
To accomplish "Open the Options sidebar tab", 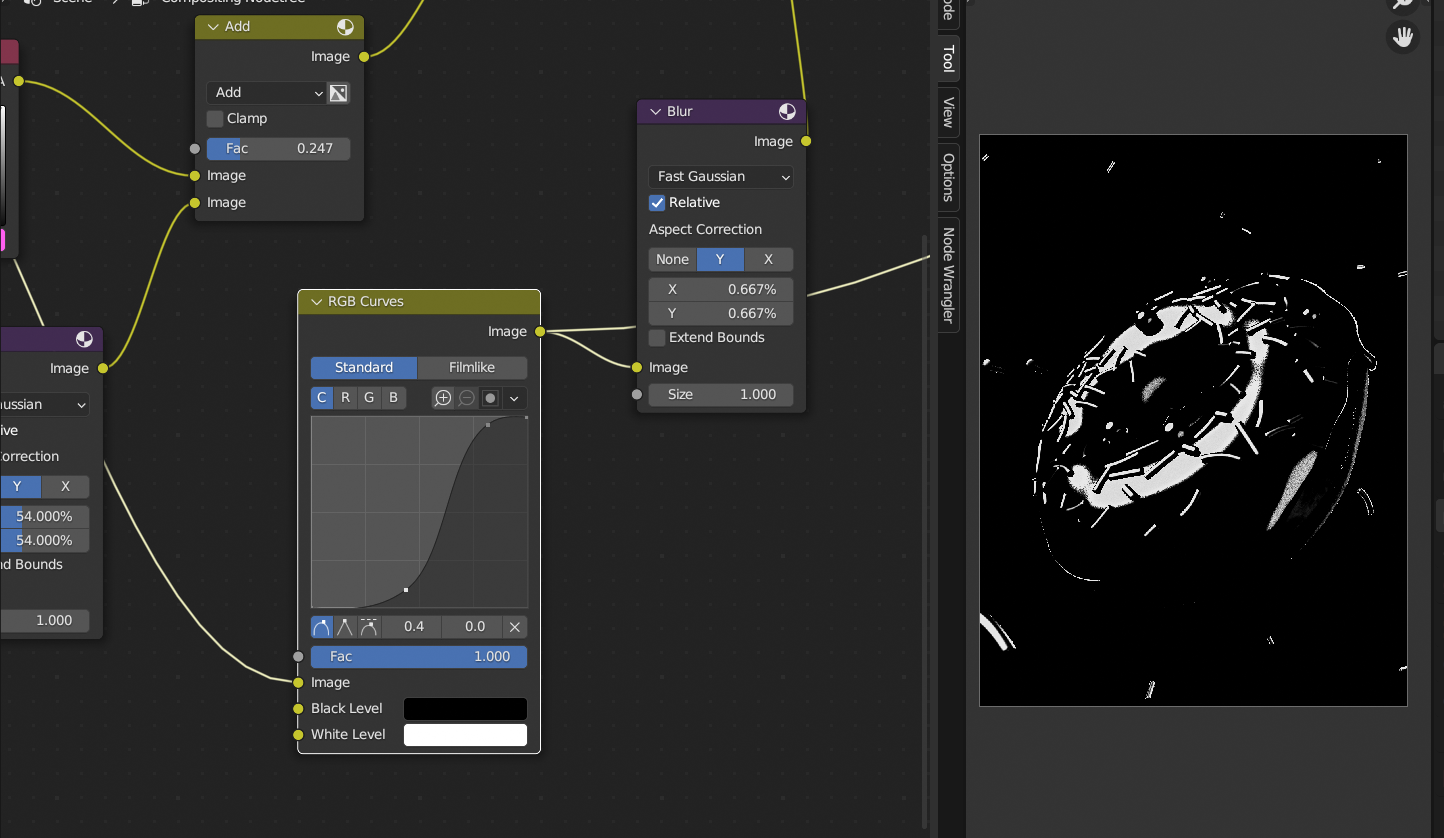I will pos(948,177).
